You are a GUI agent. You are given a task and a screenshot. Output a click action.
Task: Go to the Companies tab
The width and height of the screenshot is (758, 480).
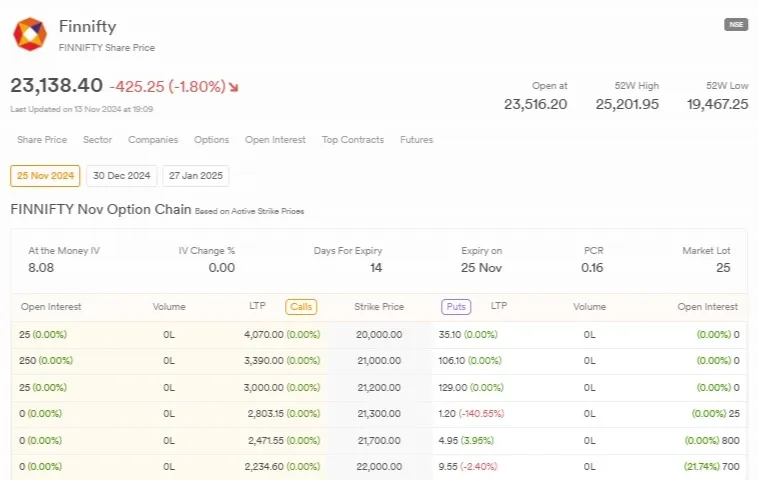click(153, 140)
